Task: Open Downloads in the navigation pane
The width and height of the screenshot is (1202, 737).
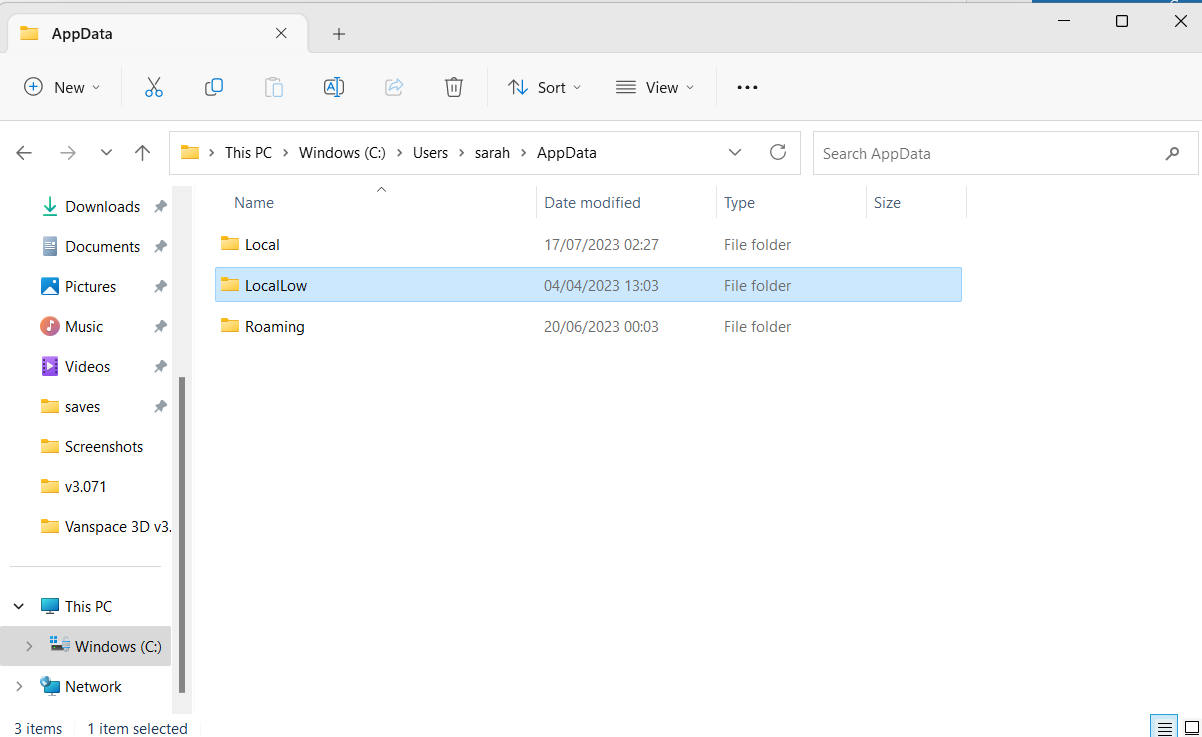Action: tap(102, 207)
